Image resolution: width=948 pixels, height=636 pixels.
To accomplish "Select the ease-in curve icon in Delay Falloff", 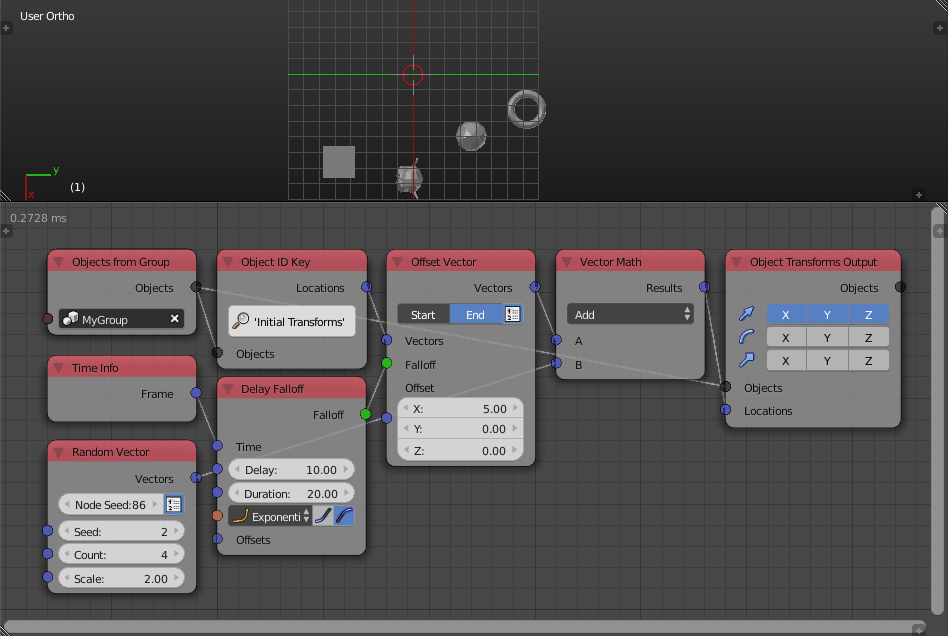I will pyautogui.click(x=322, y=515).
